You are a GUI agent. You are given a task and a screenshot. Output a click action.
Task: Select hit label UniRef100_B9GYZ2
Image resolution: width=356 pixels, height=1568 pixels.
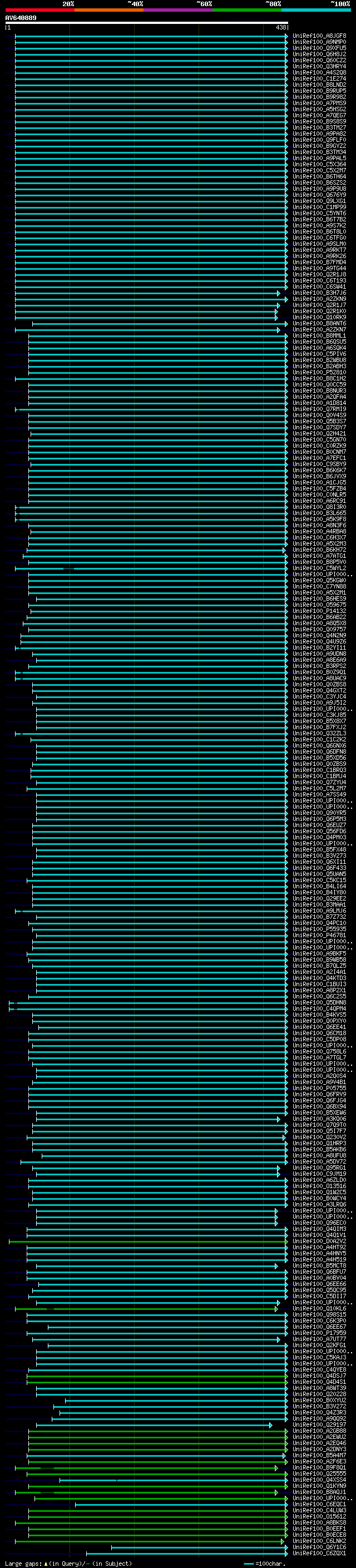tap(319, 146)
